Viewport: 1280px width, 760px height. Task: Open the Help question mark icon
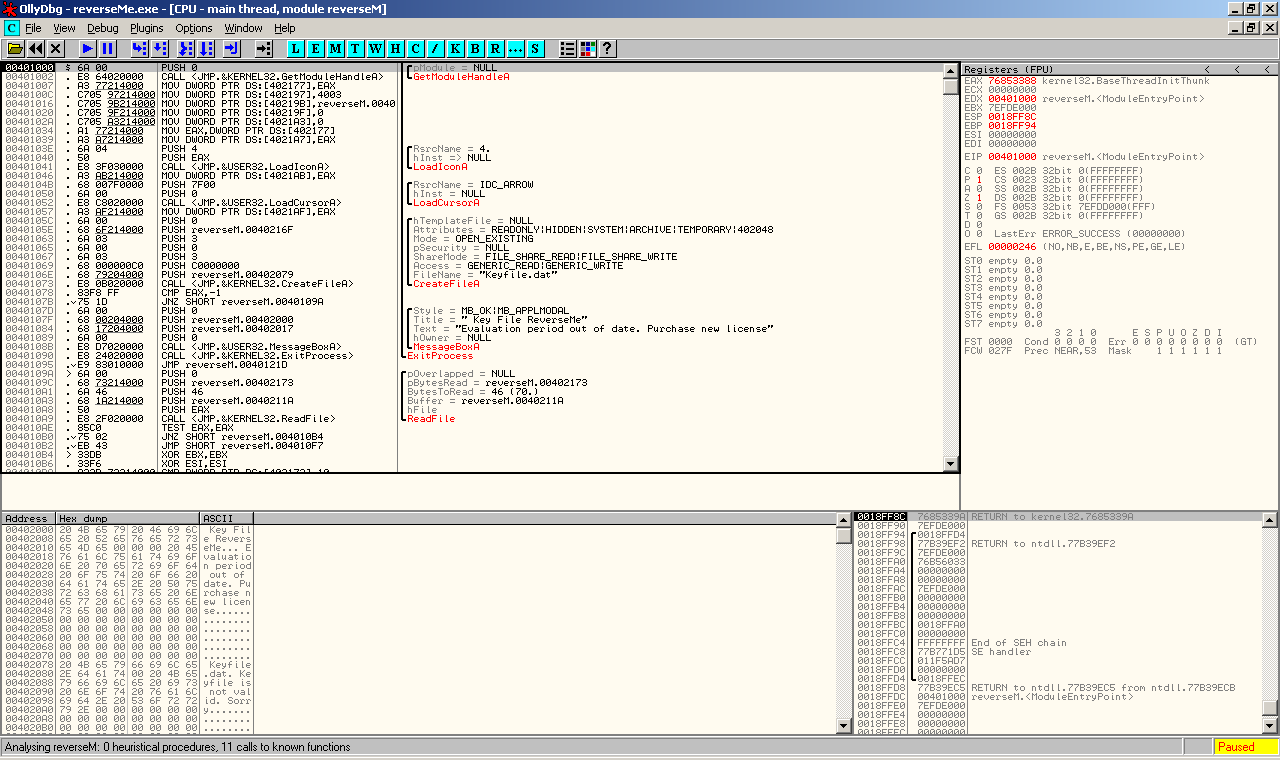click(x=607, y=48)
